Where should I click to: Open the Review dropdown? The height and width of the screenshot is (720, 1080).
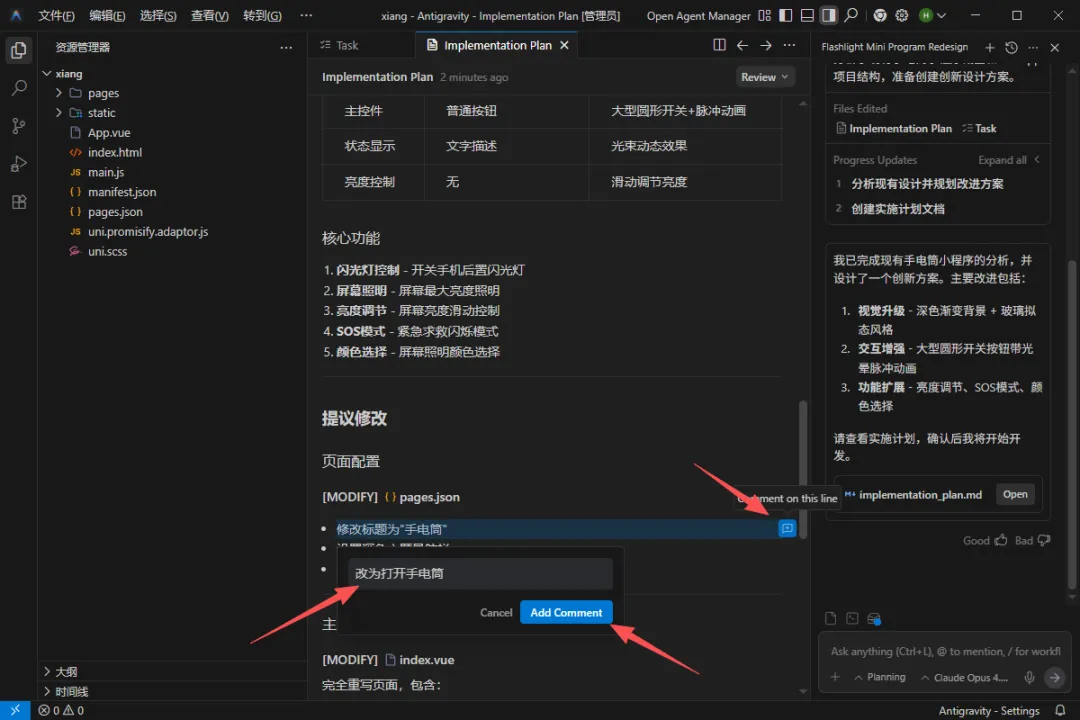pyautogui.click(x=765, y=77)
